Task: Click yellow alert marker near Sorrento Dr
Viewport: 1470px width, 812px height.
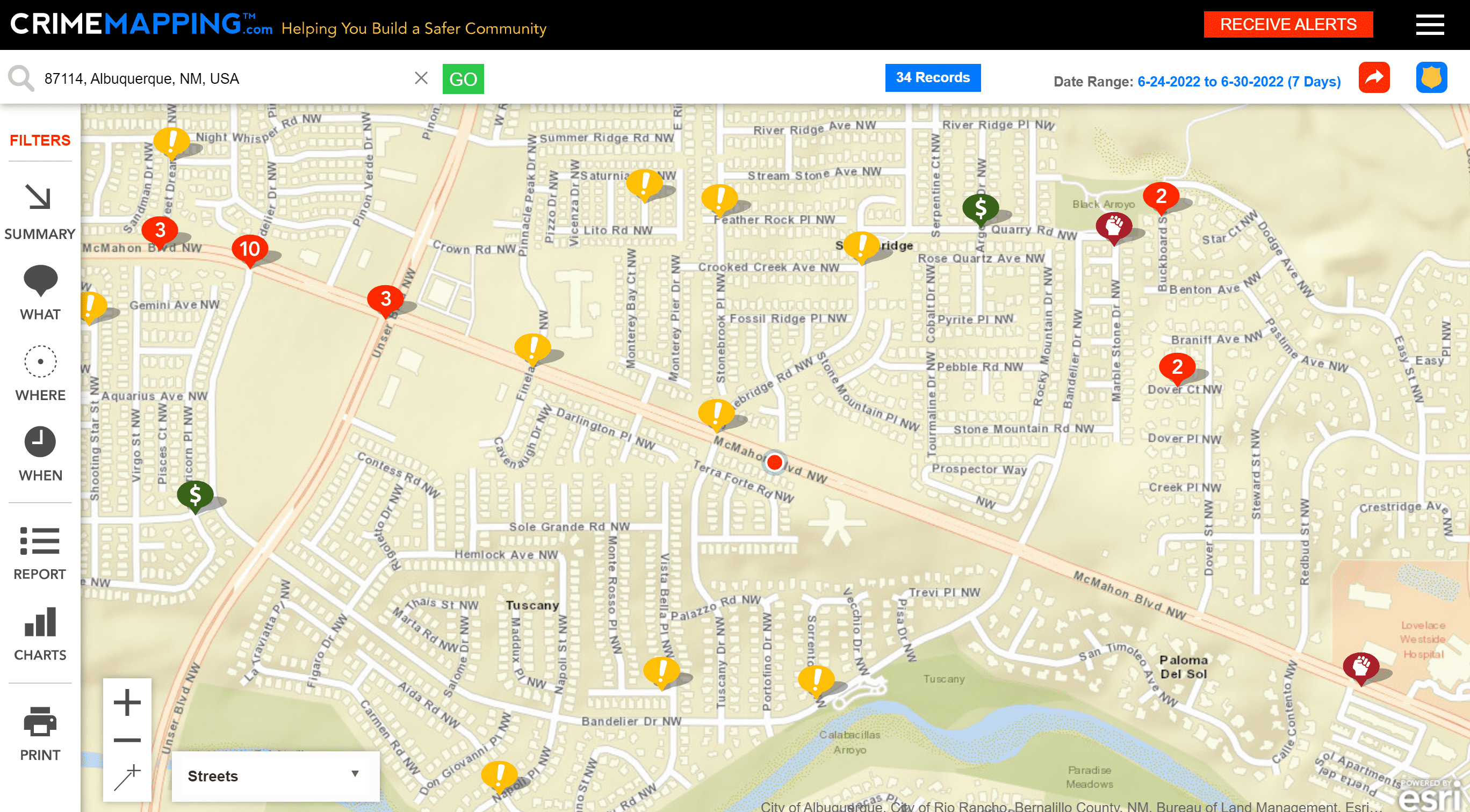Action: 816,680
